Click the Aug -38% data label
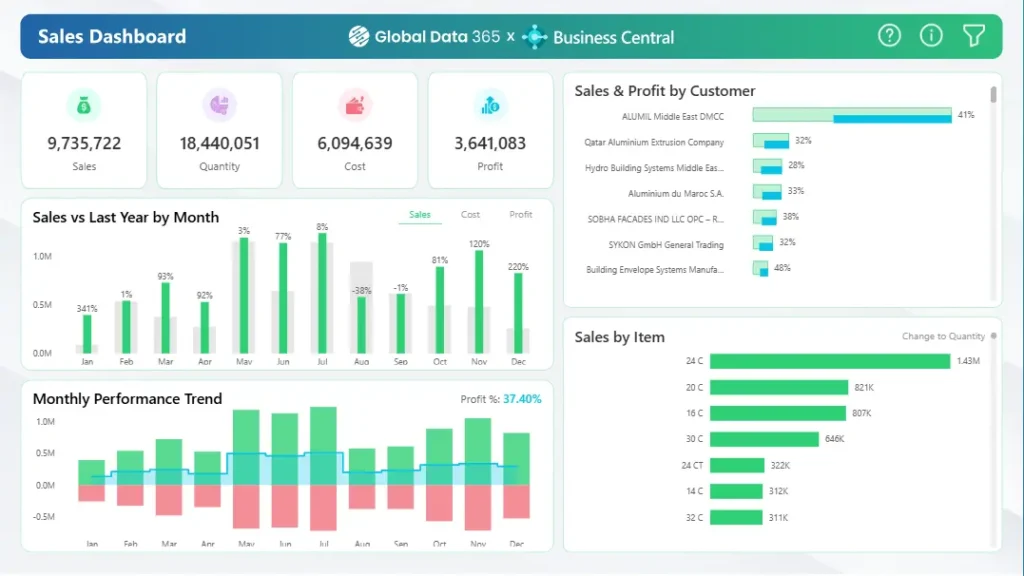The height and width of the screenshot is (576, 1024). point(361,291)
